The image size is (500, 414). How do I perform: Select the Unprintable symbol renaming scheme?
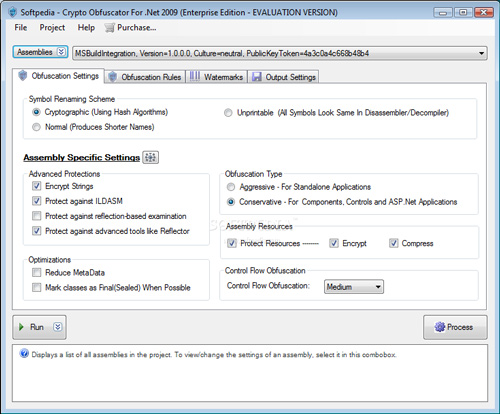228,113
